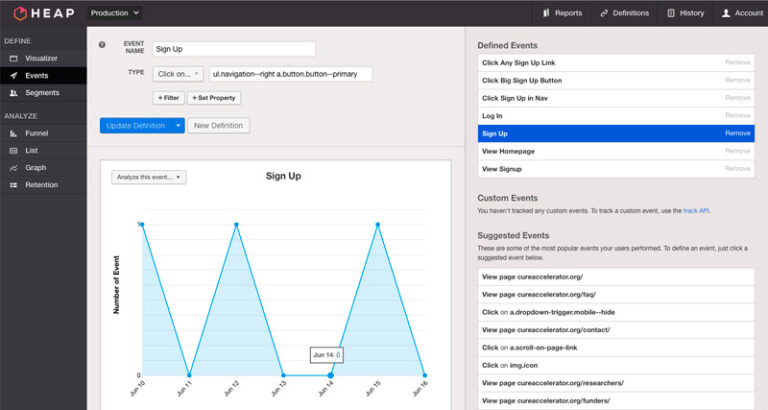Image resolution: width=768 pixels, height=410 pixels.
Task: Select the Jun 14 data point
Action: [x=331, y=375]
